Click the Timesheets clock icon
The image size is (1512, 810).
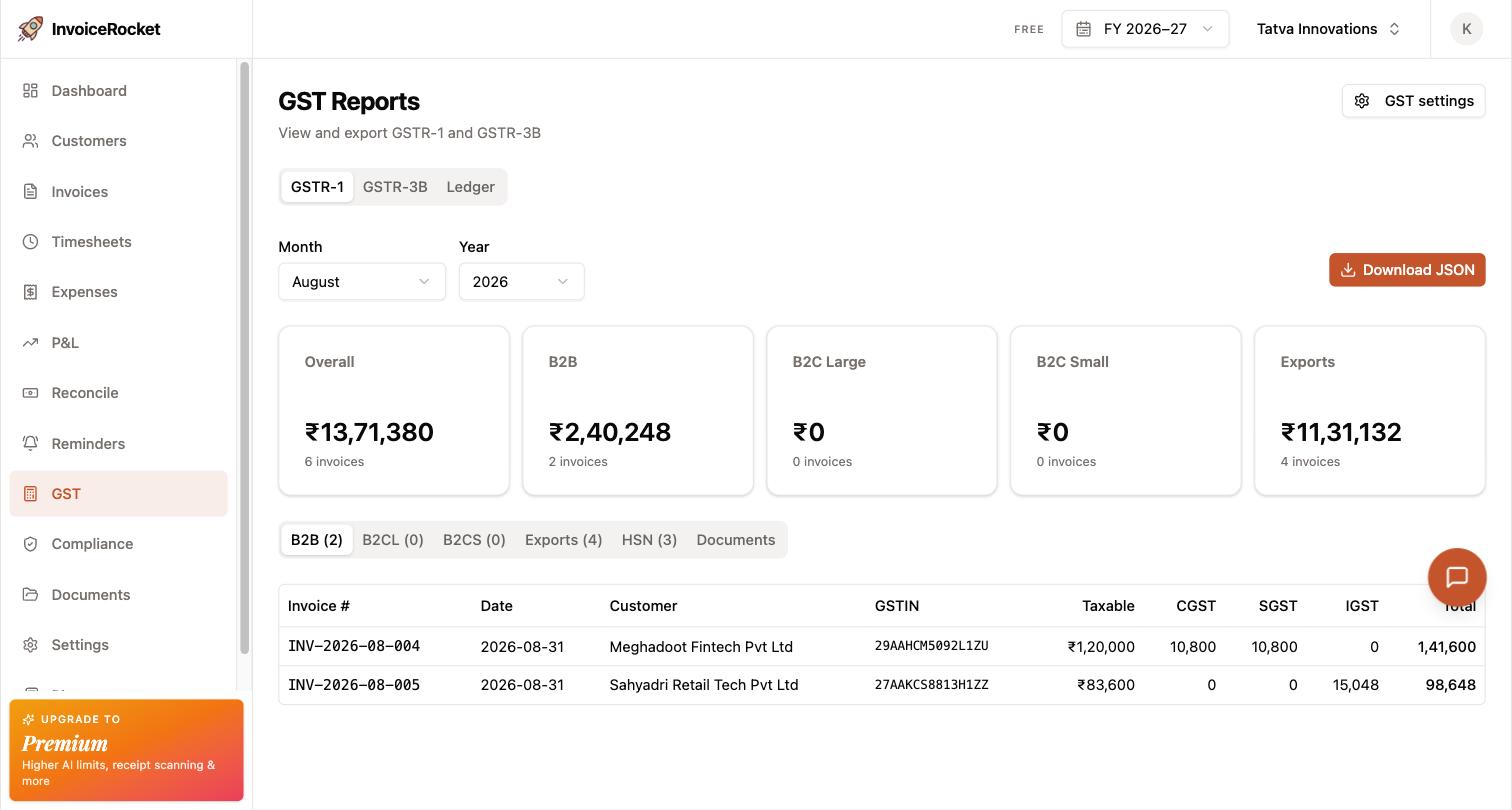tap(31, 242)
